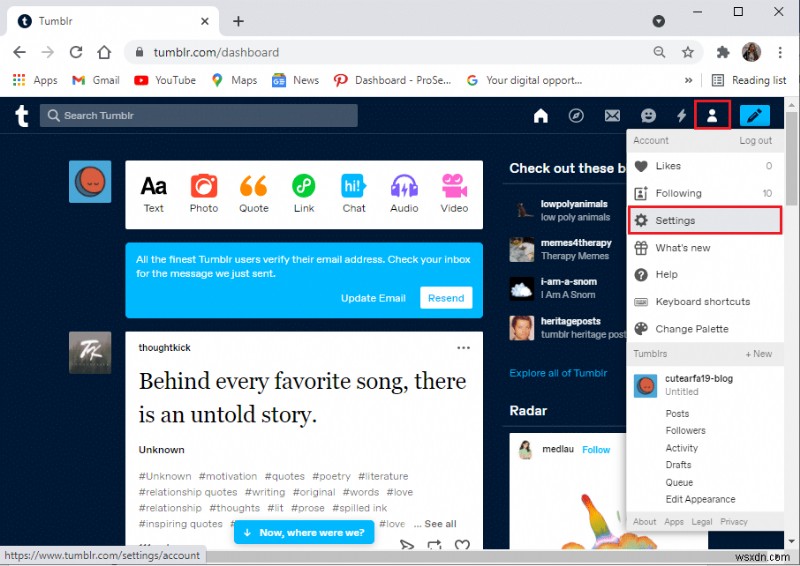
Task: Click the address bar URL
Action: [216, 52]
